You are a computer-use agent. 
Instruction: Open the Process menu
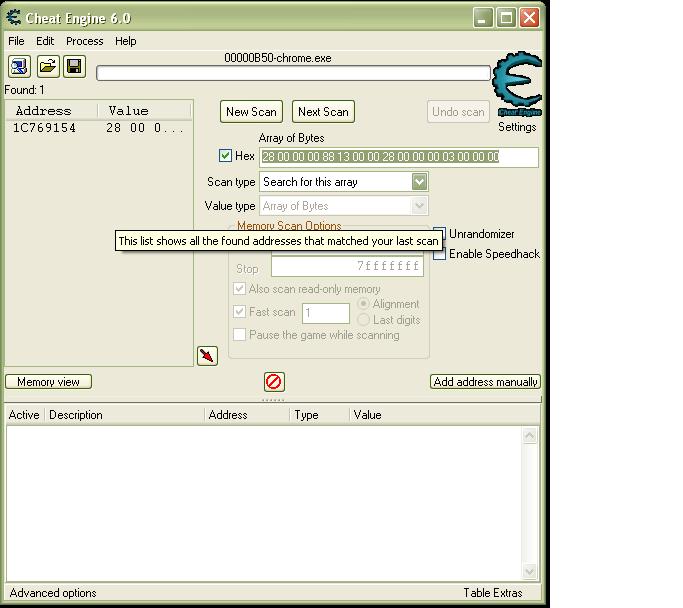(x=85, y=41)
